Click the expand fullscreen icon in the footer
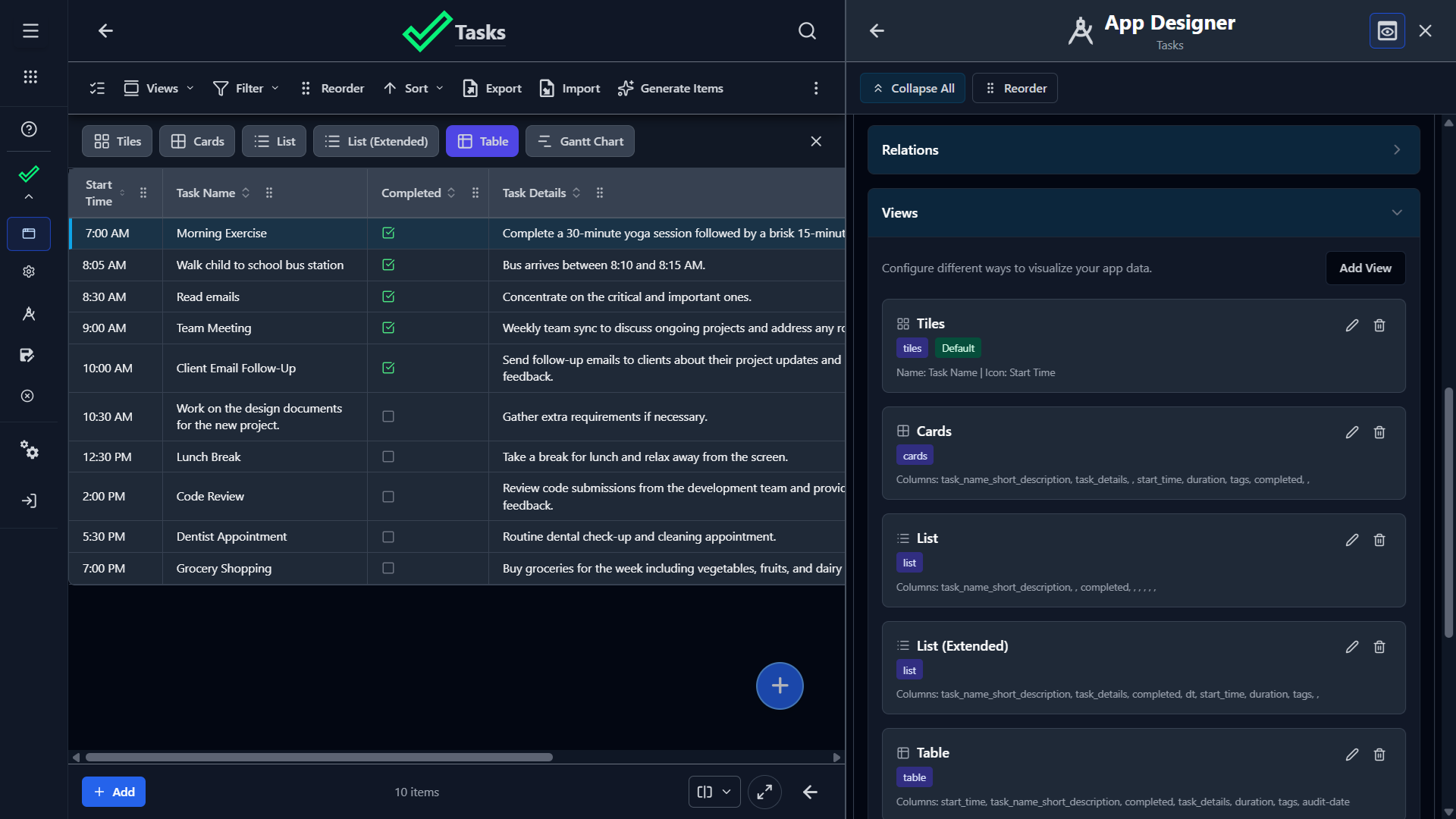This screenshot has height=819, width=1456. 764,792
